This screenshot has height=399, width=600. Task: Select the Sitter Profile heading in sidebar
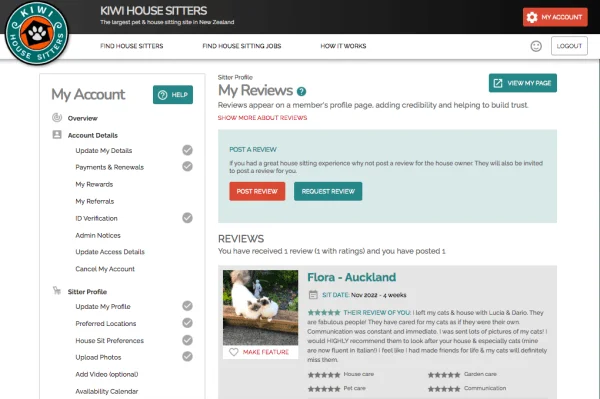click(x=87, y=292)
